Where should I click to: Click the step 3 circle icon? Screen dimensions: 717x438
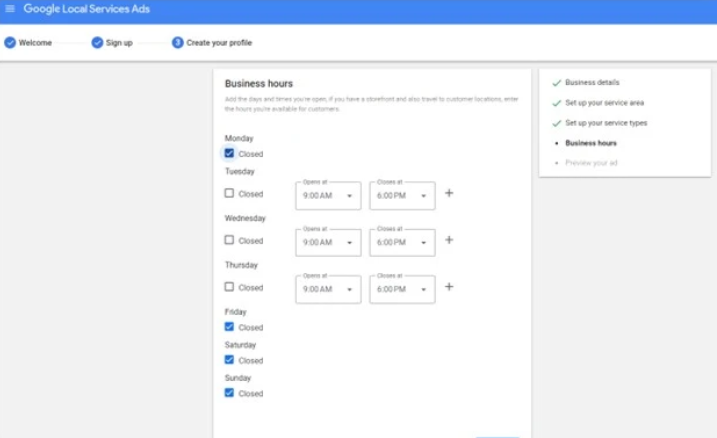tap(177, 43)
